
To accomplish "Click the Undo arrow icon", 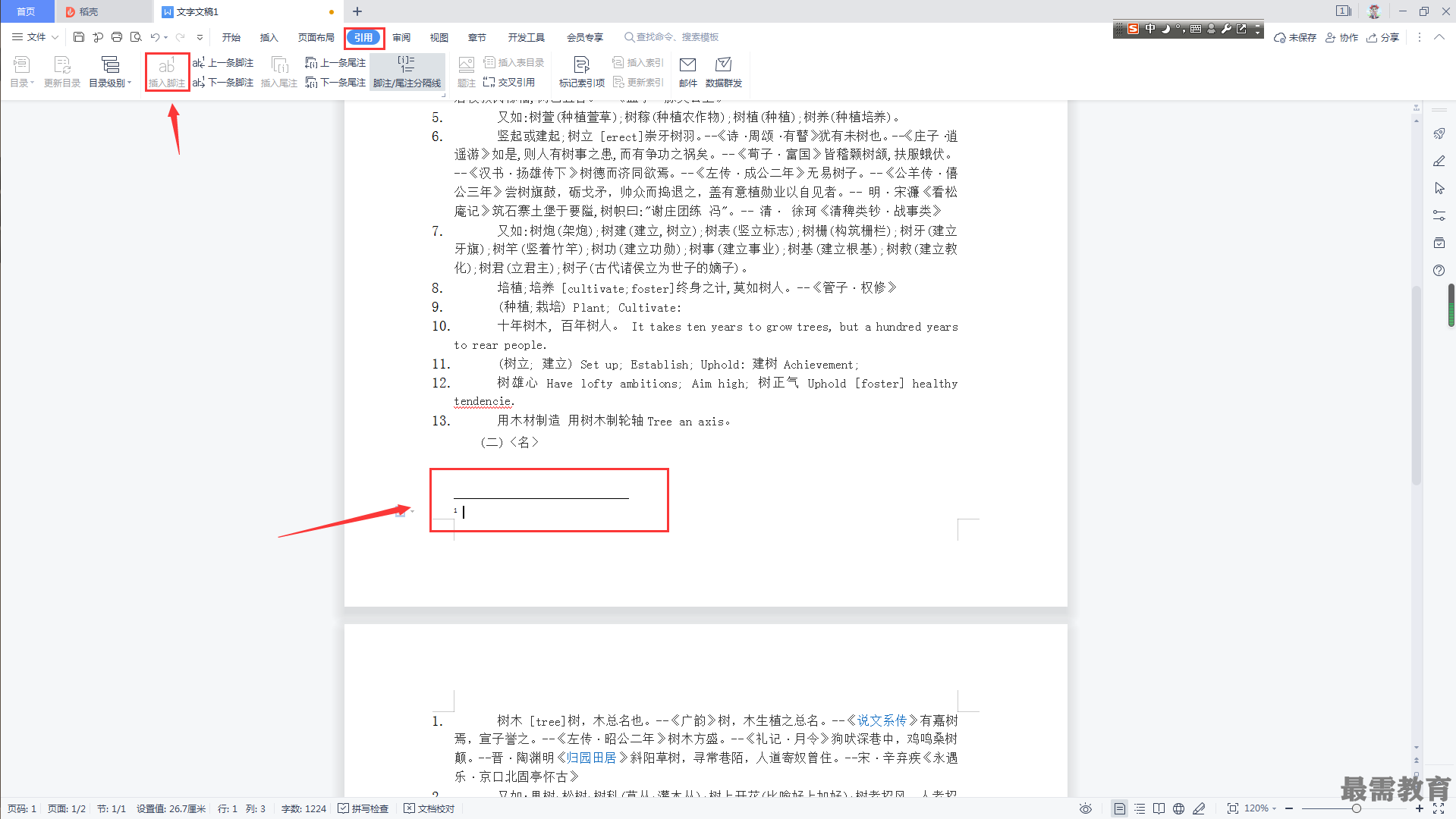I will [155, 37].
